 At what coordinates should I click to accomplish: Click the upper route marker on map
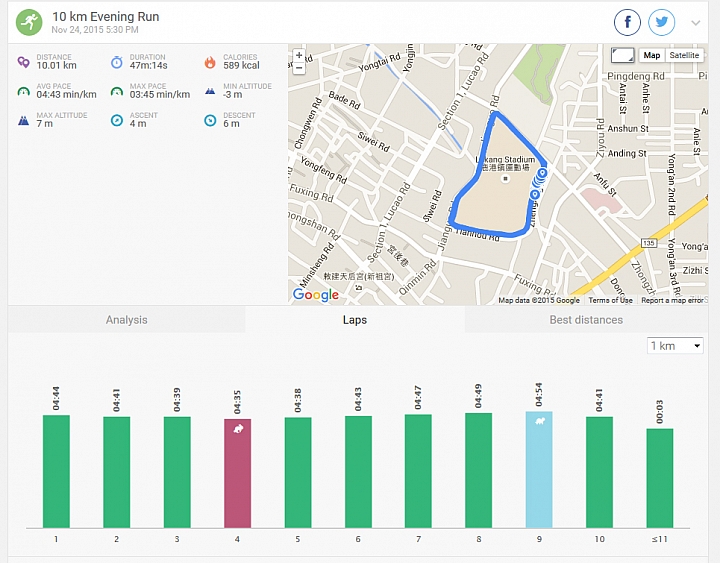(x=542, y=173)
